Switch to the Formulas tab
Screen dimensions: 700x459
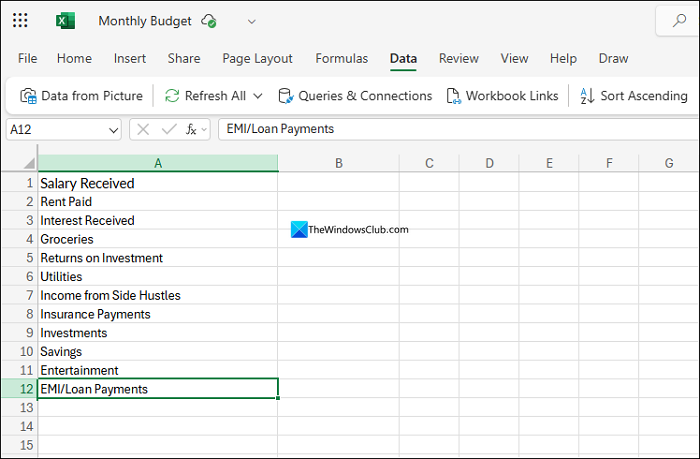(x=342, y=58)
